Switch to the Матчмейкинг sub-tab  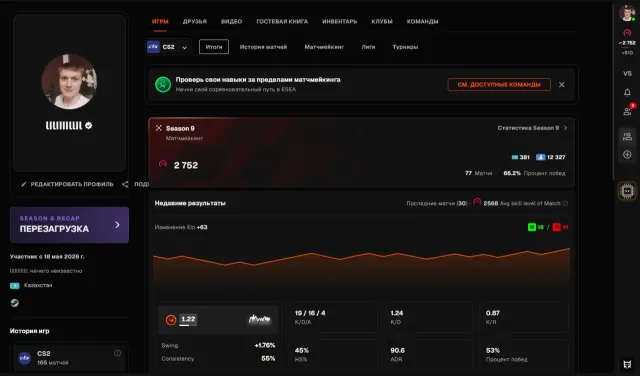(324, 47)
